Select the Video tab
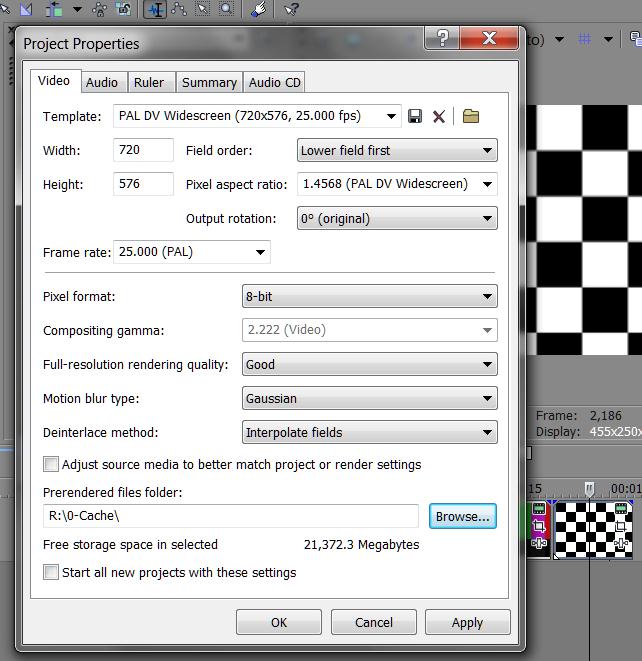642x661 pixels. [55, 81]
